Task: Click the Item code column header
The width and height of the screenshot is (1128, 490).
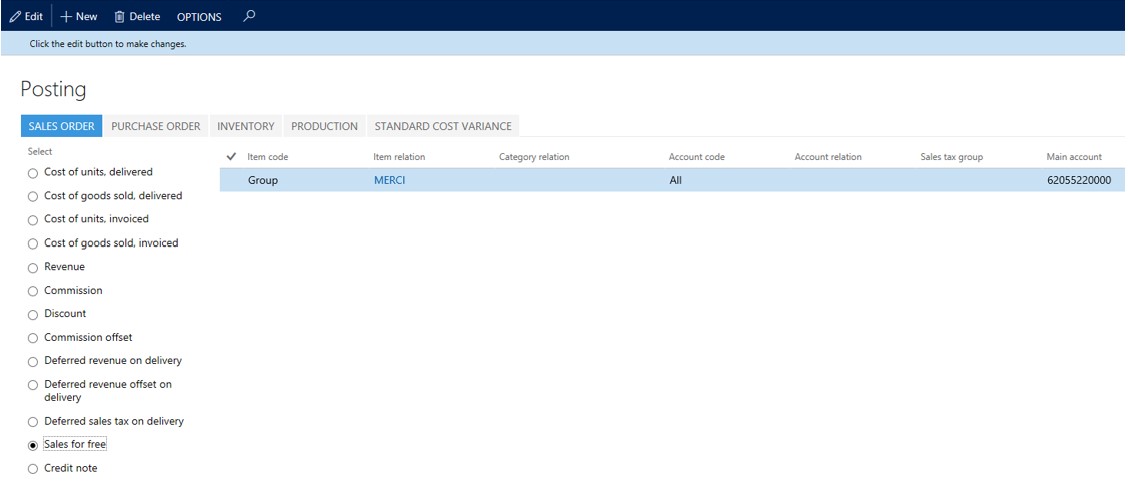Action: (268, 157)
